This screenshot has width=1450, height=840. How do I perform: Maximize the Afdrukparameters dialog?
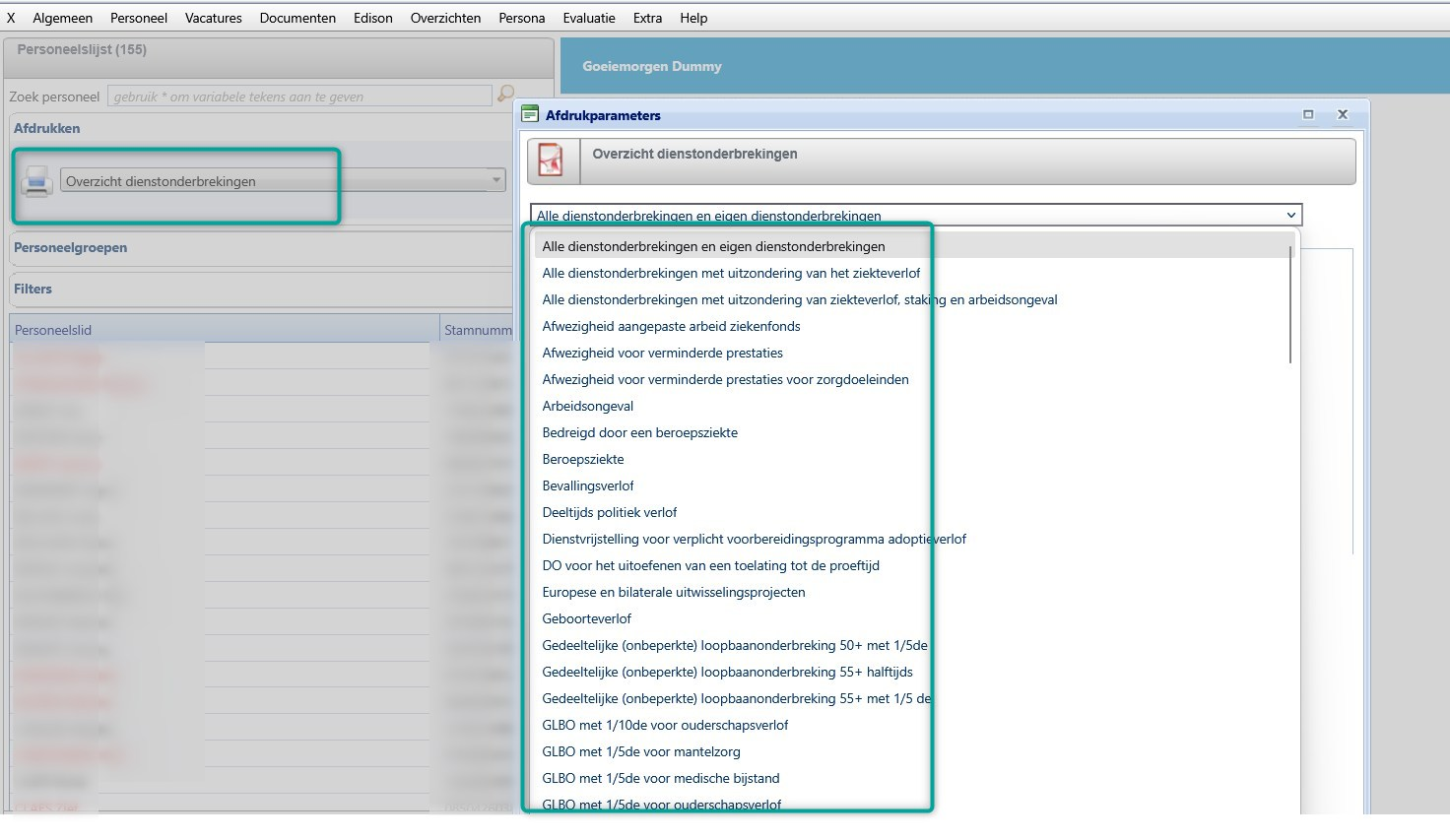pos(1308,114)
